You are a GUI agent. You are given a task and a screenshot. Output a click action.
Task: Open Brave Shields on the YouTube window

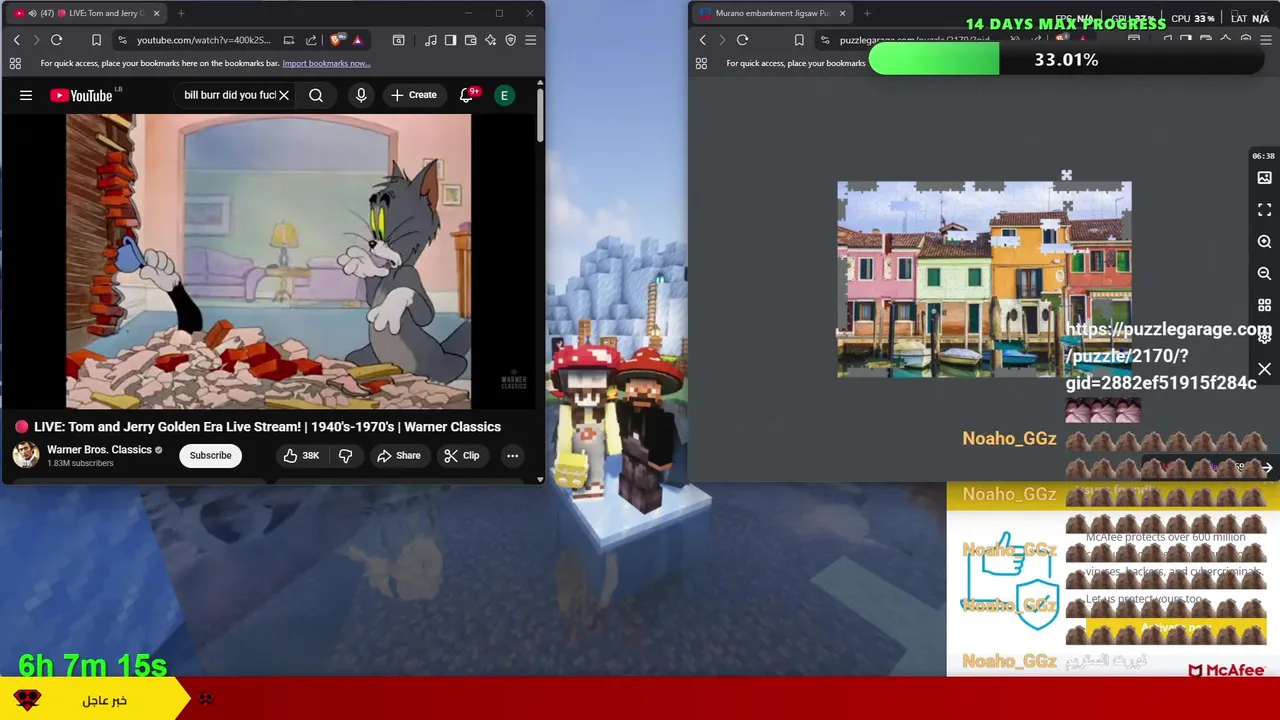click(336, 40)
